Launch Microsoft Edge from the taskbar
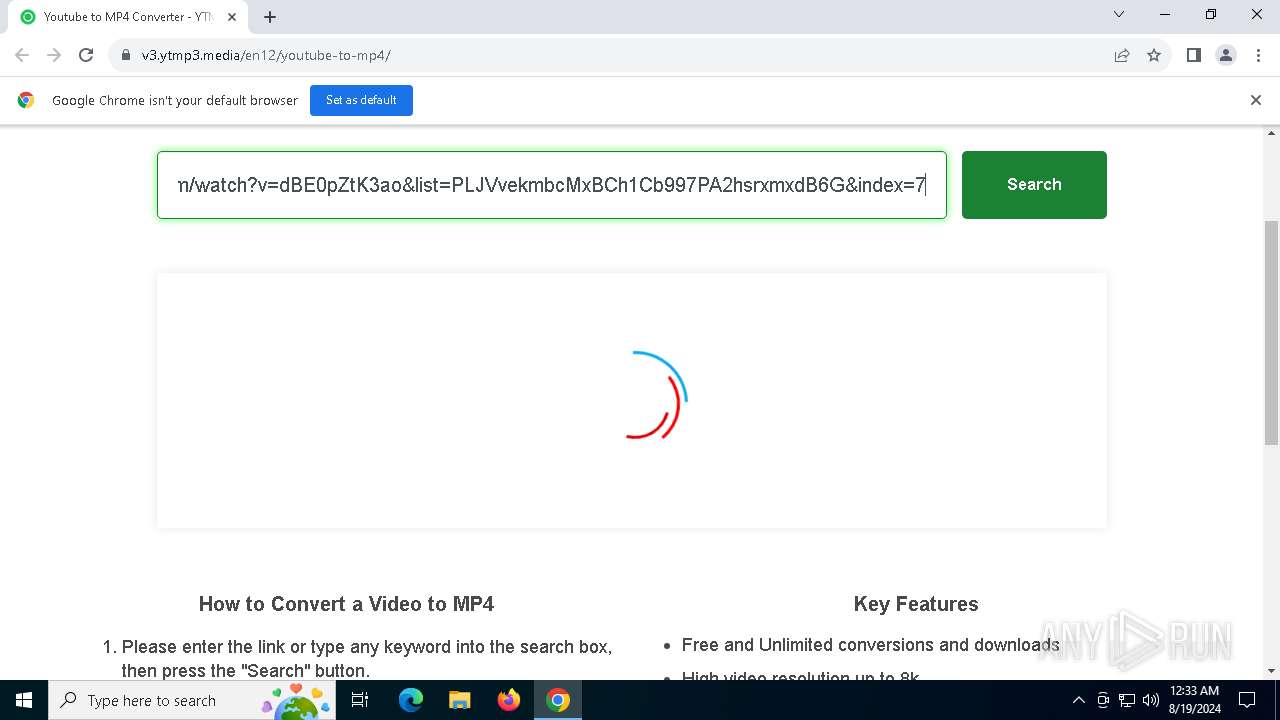This screenshot has height=720, width=1280. tap(411, 700)
